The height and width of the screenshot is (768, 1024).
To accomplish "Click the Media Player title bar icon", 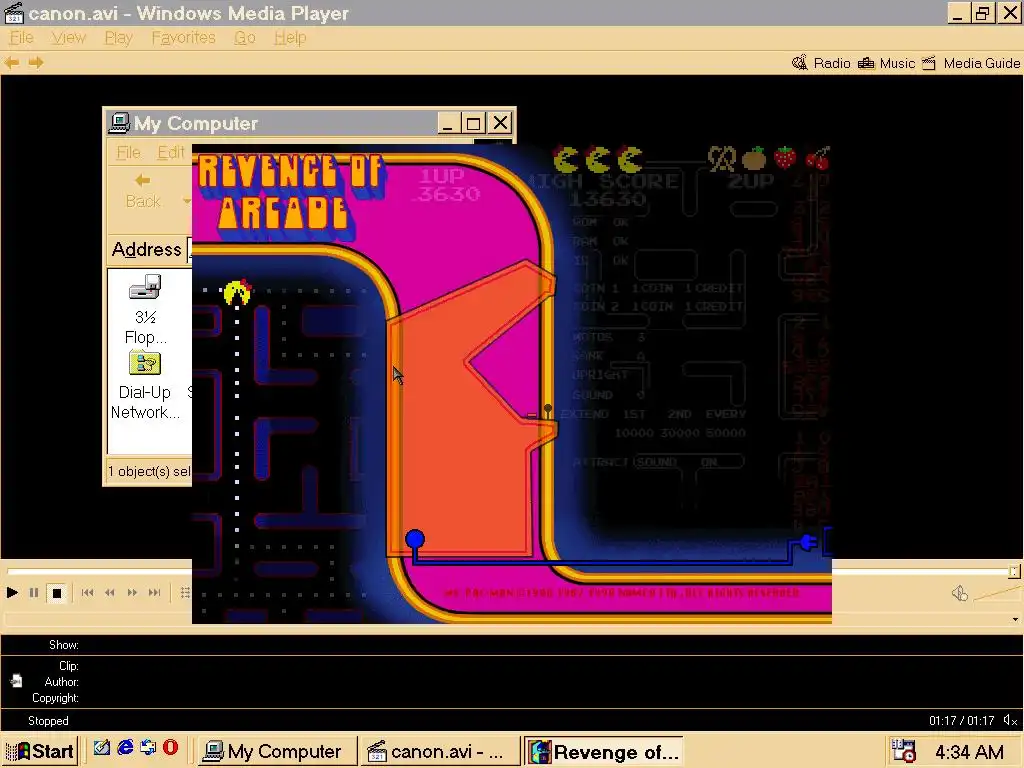I will tap(14, 13).
